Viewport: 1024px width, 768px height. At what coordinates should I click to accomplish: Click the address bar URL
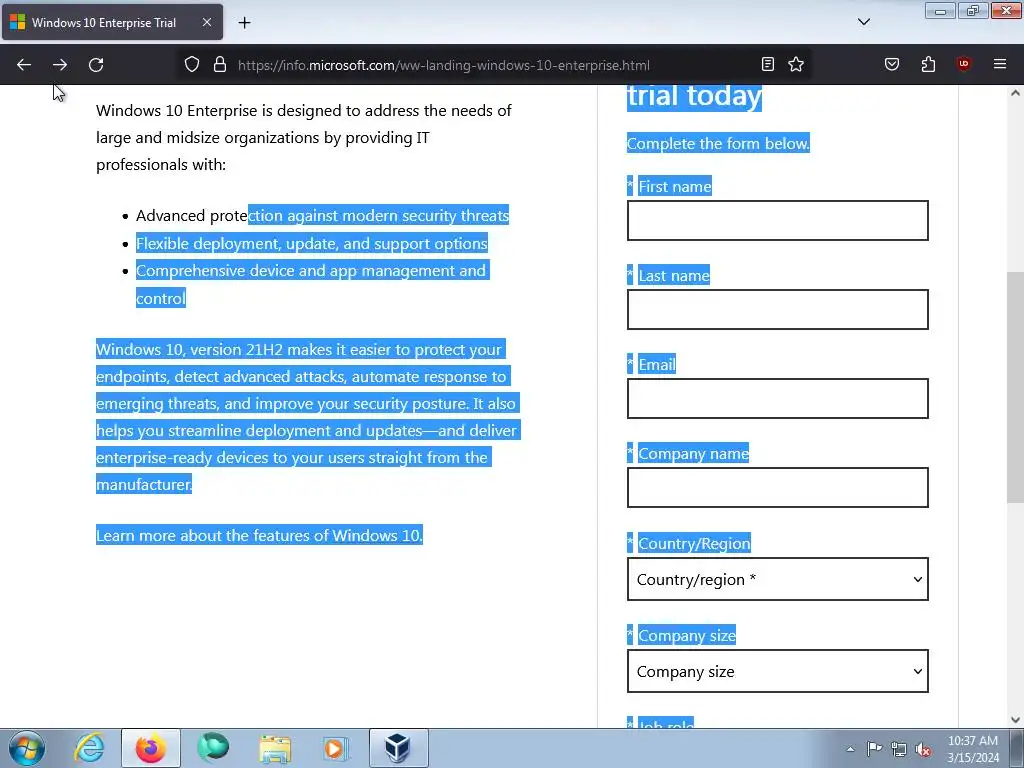[443, 65]
